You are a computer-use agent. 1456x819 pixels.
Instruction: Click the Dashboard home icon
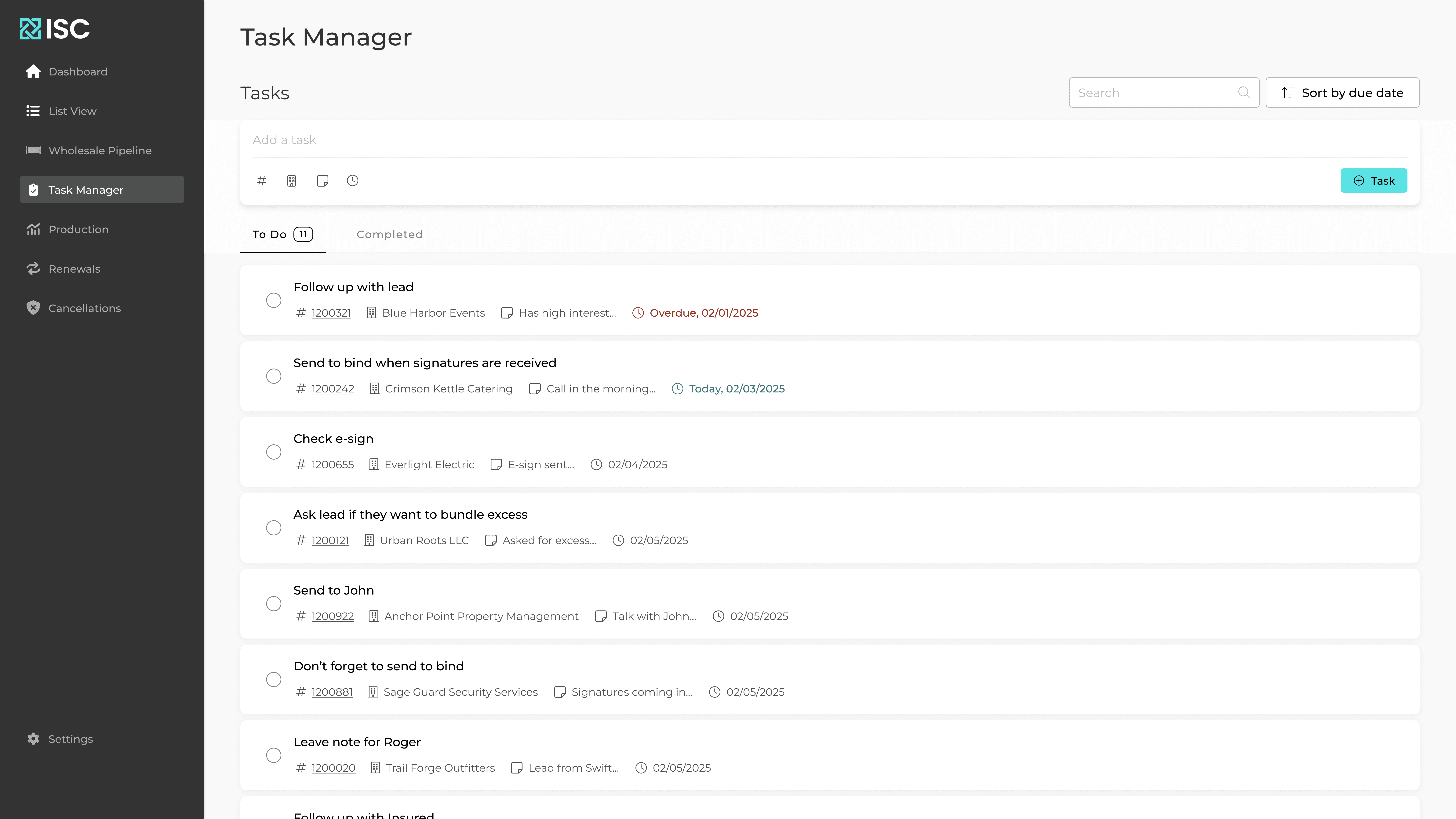point(33,72)
